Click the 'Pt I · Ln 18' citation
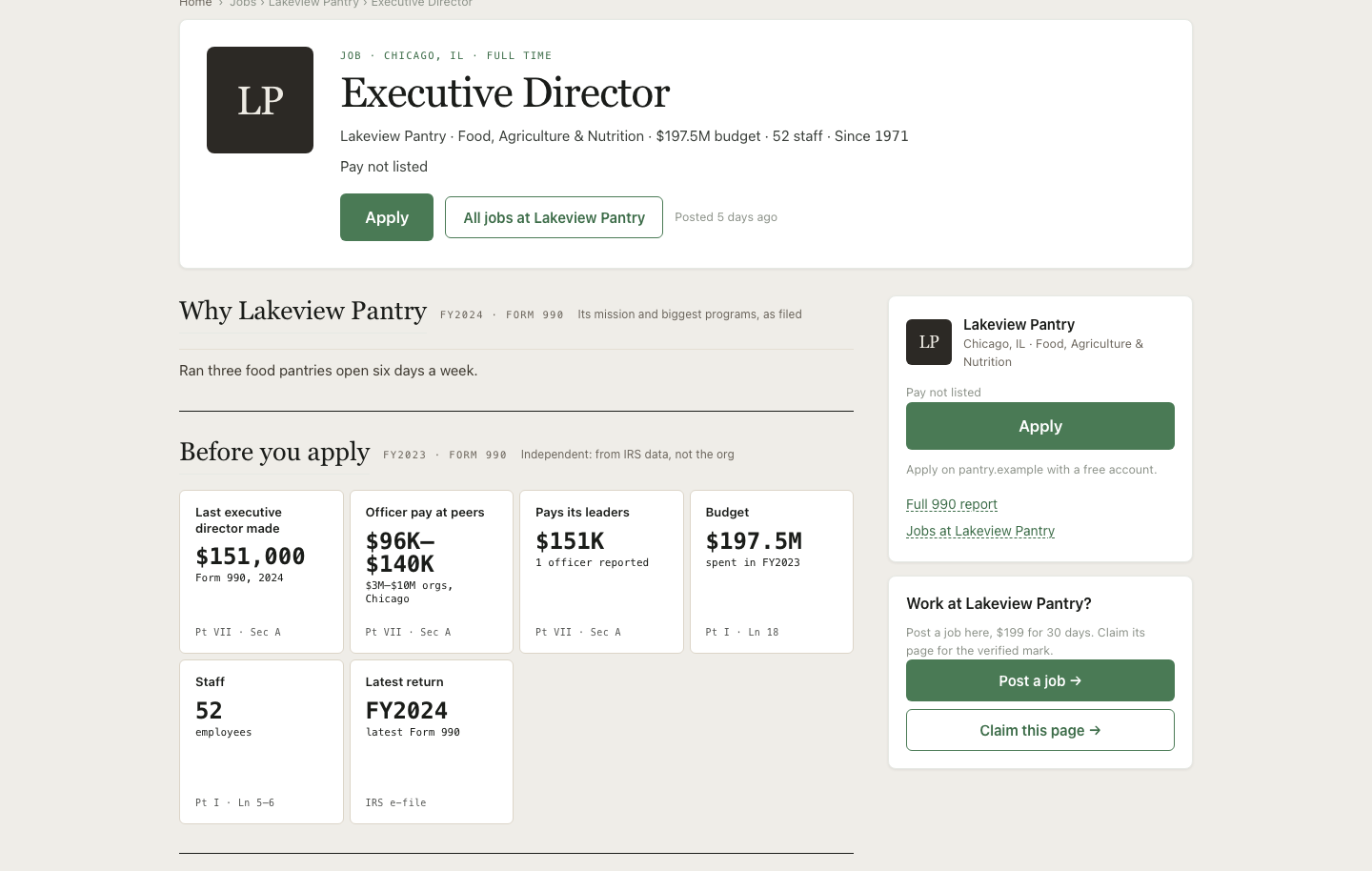 [742, 632]
